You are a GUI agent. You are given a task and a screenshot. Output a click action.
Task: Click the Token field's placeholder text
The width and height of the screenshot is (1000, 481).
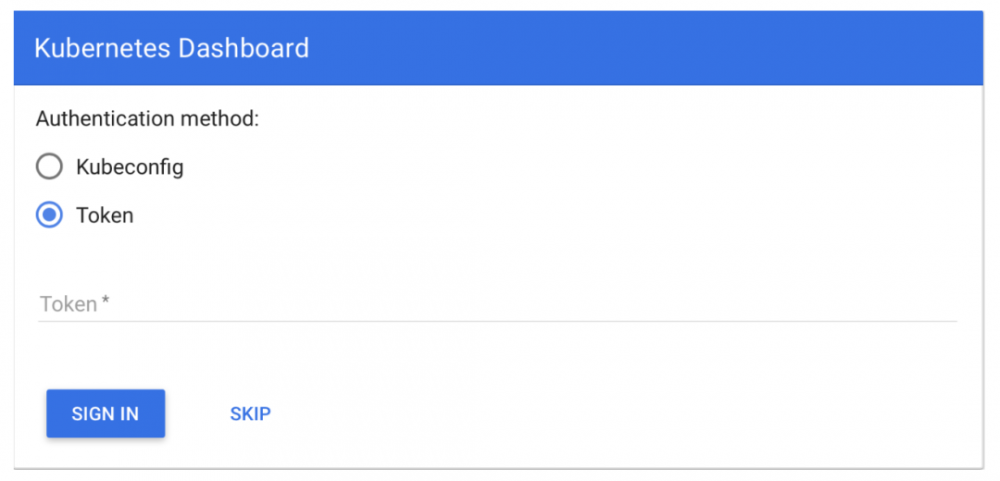pyautogui.click(x=68, y=304)
